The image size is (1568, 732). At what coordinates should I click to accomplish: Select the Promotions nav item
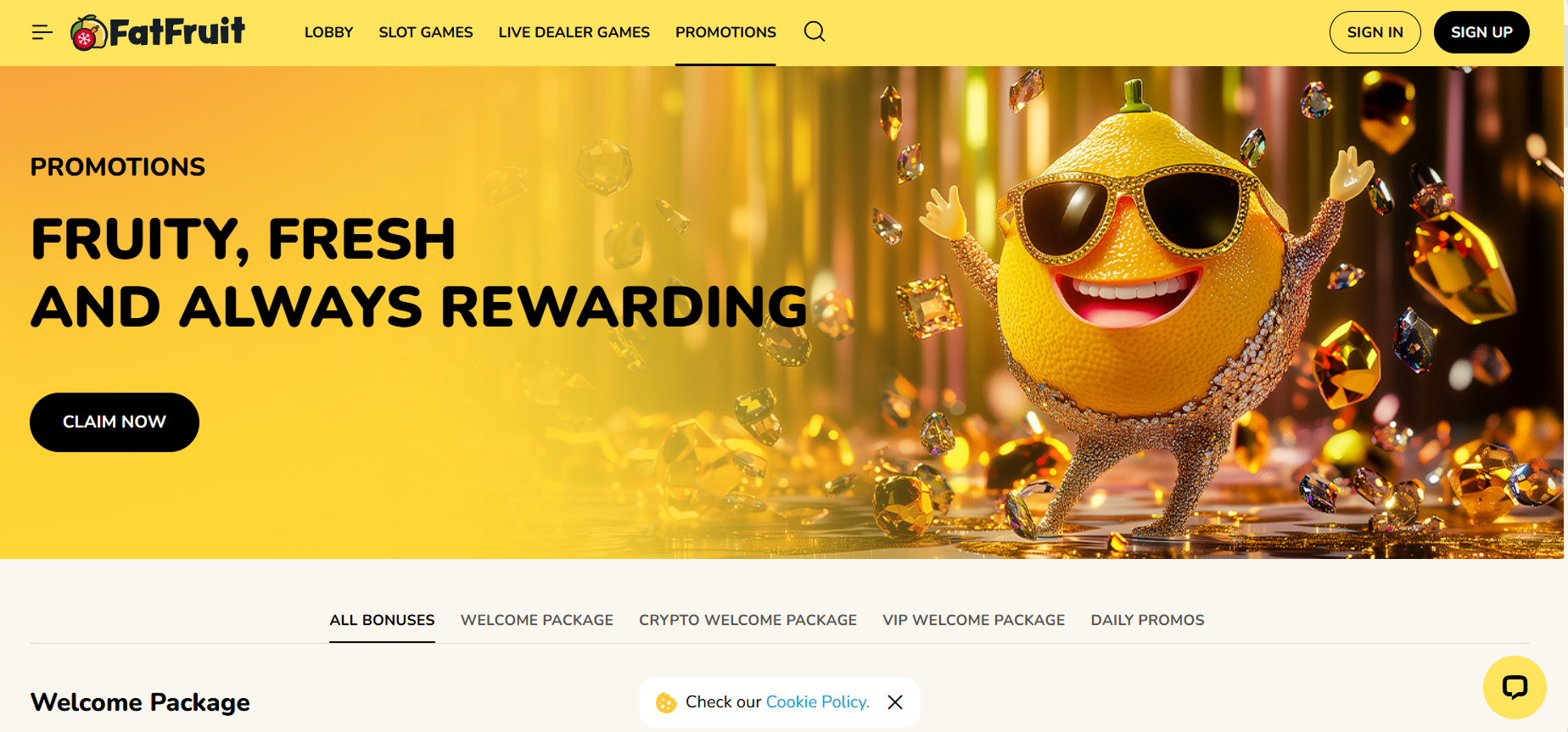tap(725, 32)
